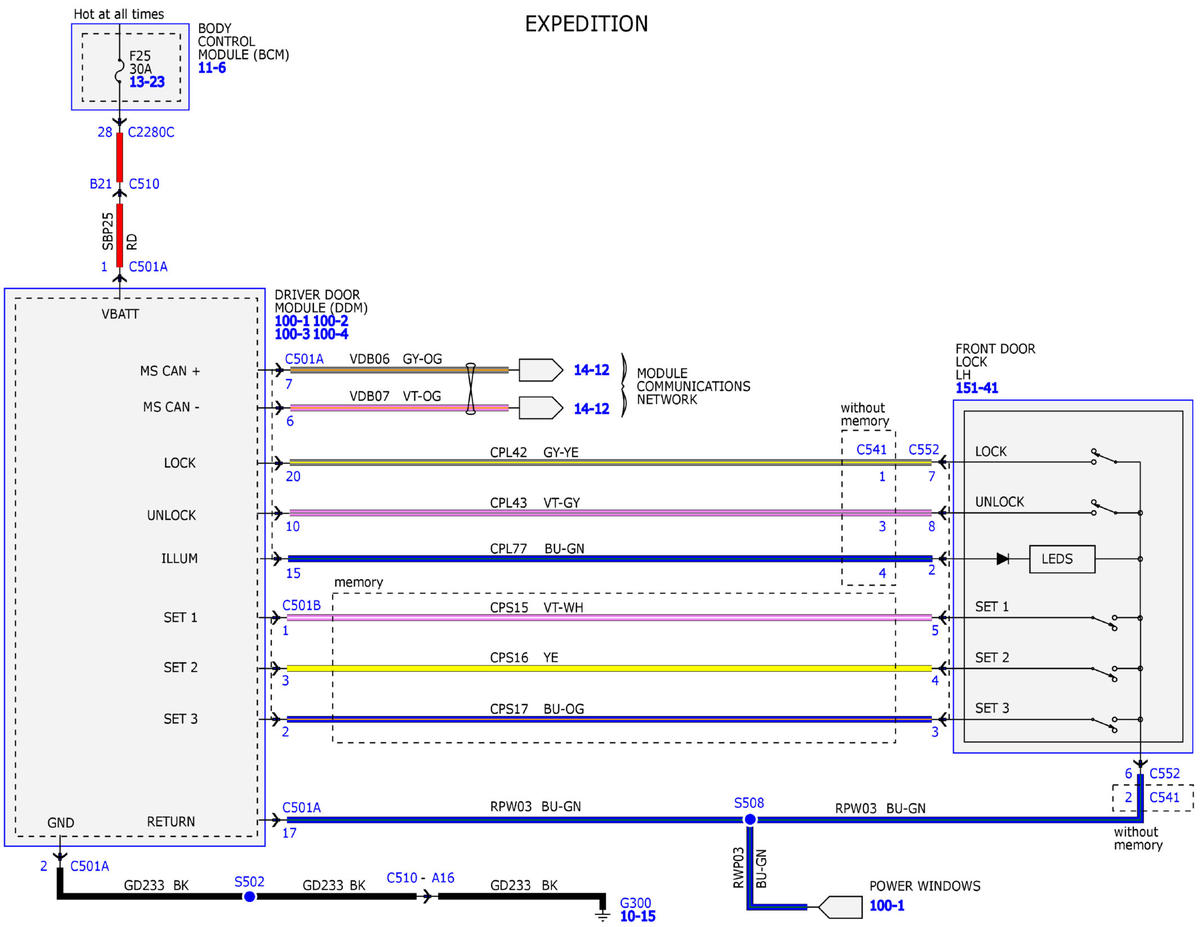Select the S508 splice label
1200x927 pixels.
pos(748,802)
